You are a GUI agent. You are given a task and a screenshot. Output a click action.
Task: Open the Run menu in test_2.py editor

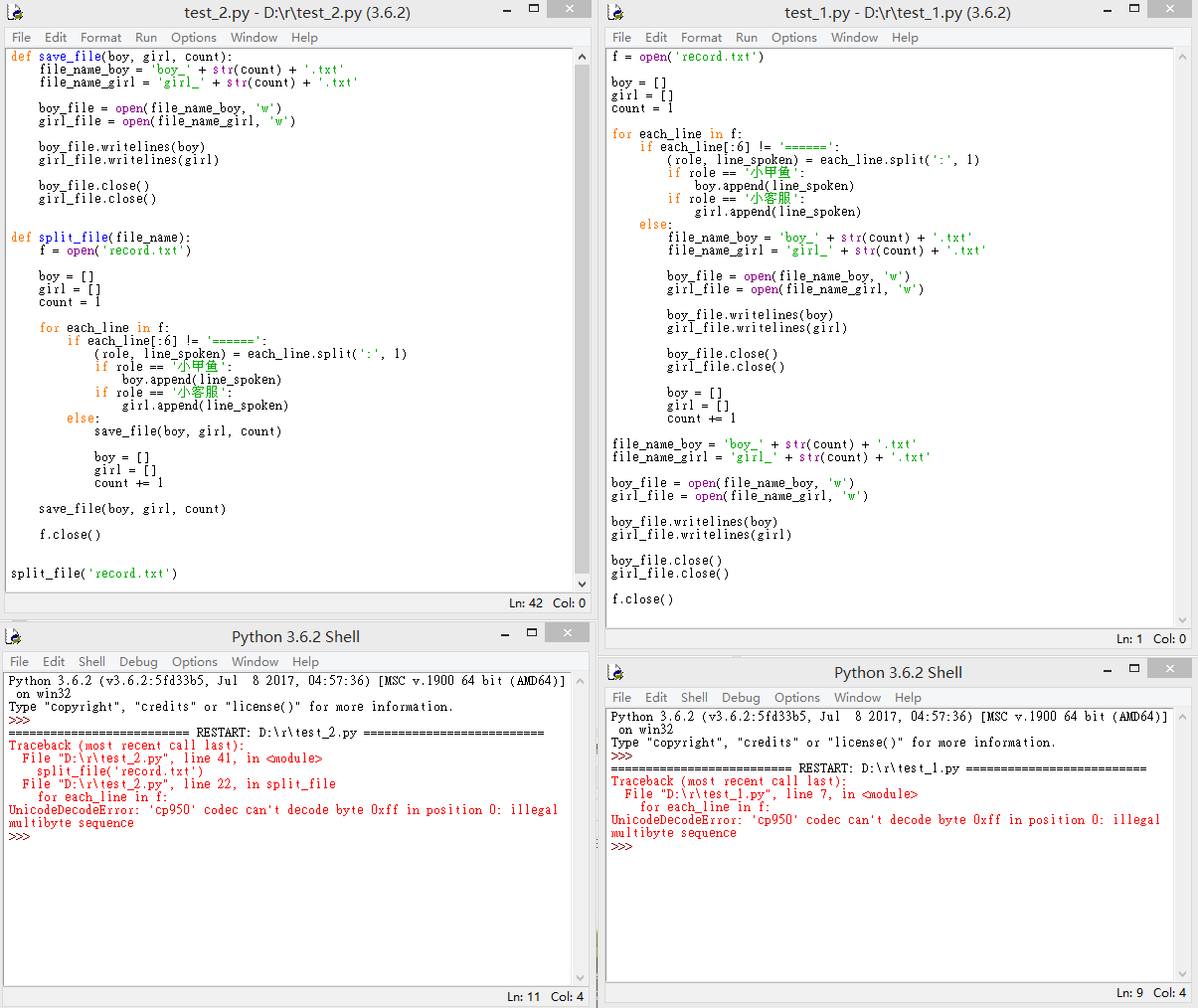[x=146, y=38]
